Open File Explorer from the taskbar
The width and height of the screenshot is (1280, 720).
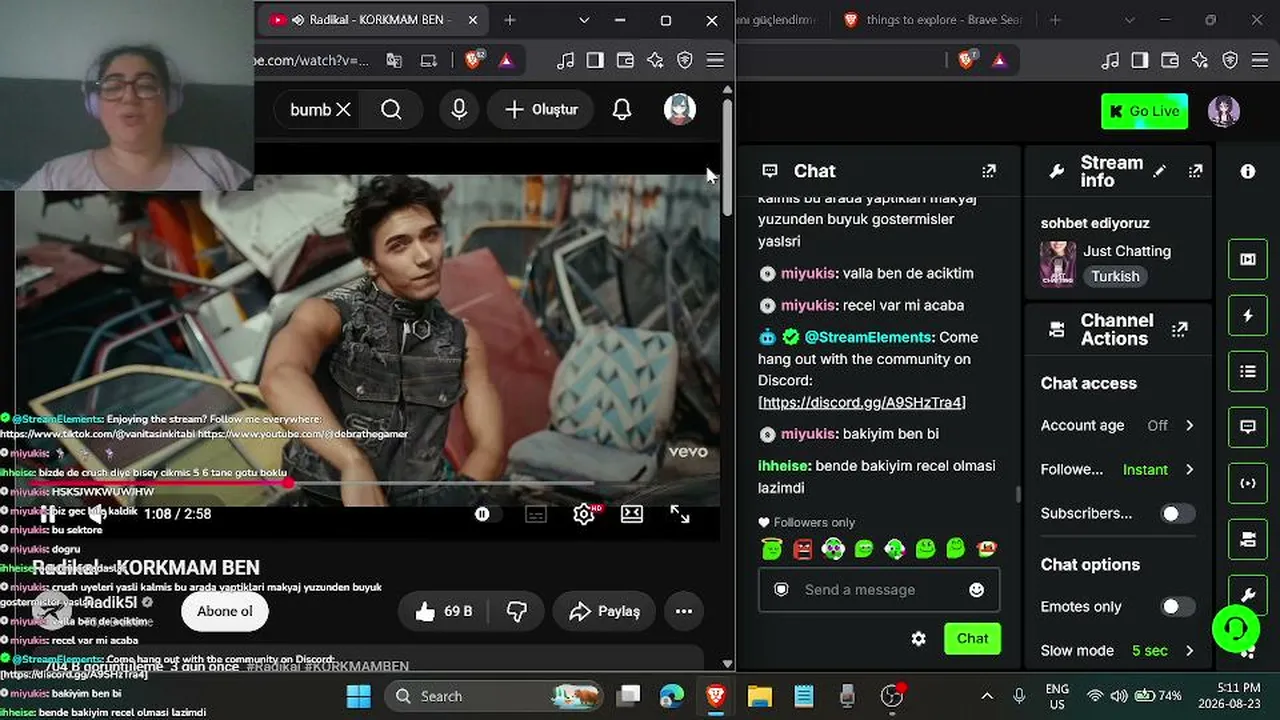point(760,696)
